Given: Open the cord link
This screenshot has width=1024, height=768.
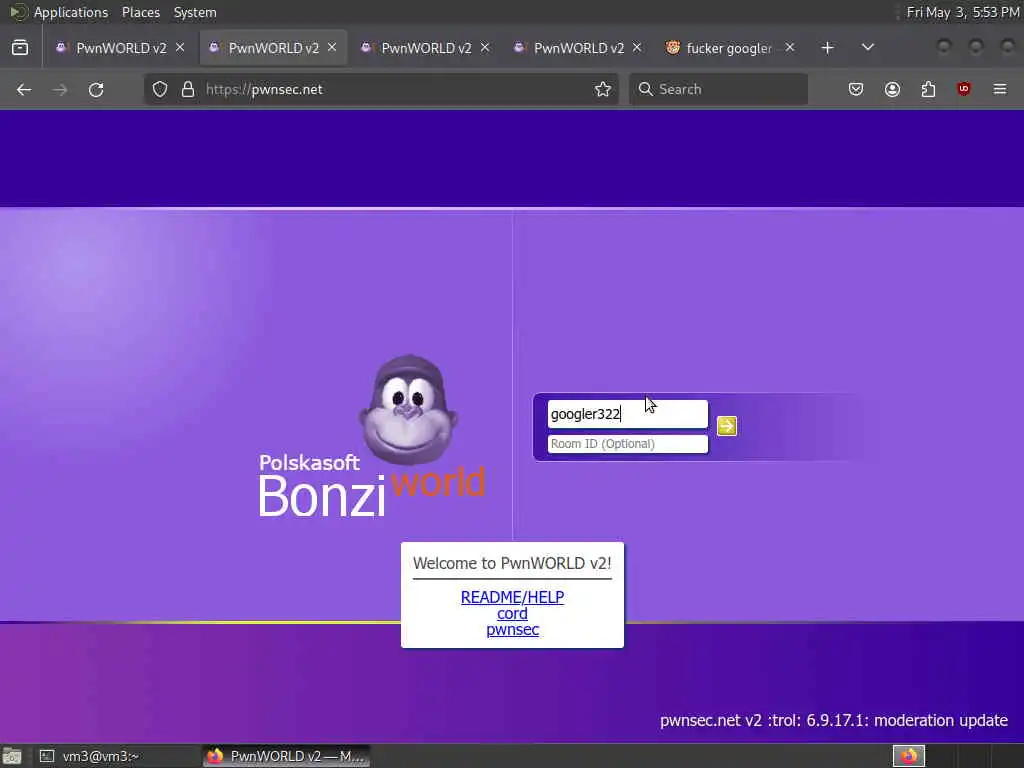Looking at the screenshot, I should click(x=512, y=613).
